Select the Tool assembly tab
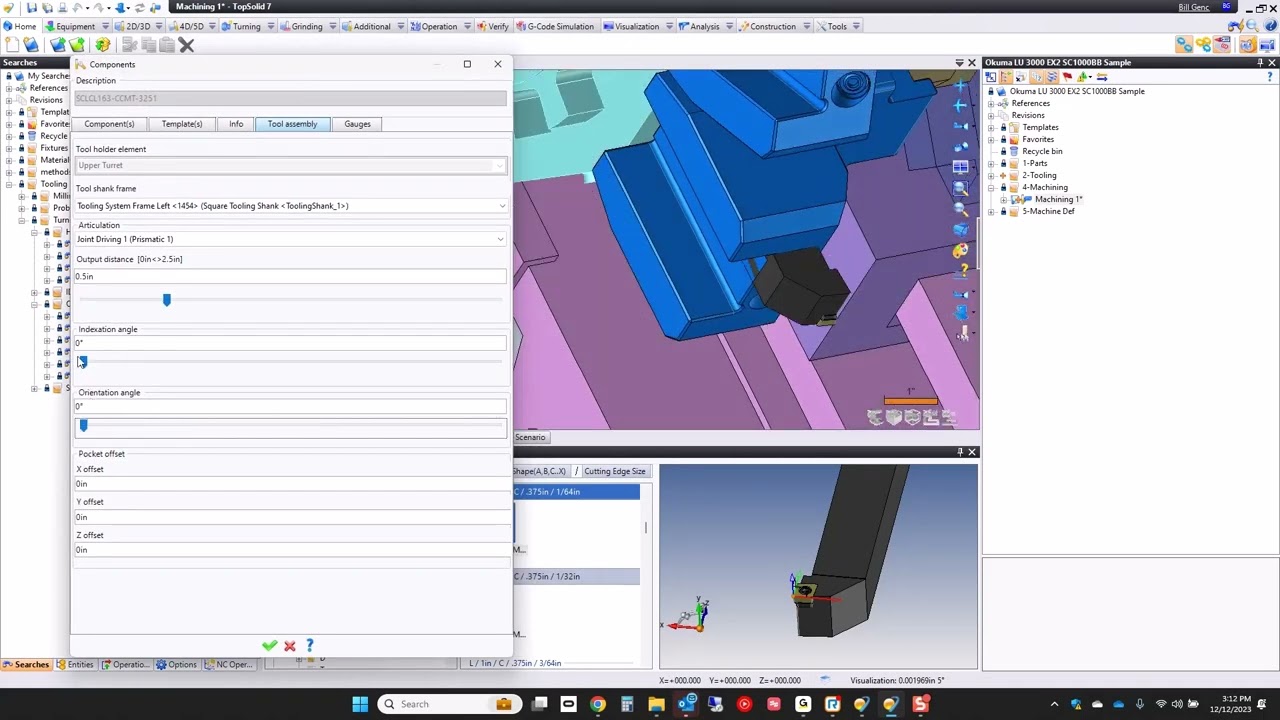The image size is (1280, 720). coord(292,124)
